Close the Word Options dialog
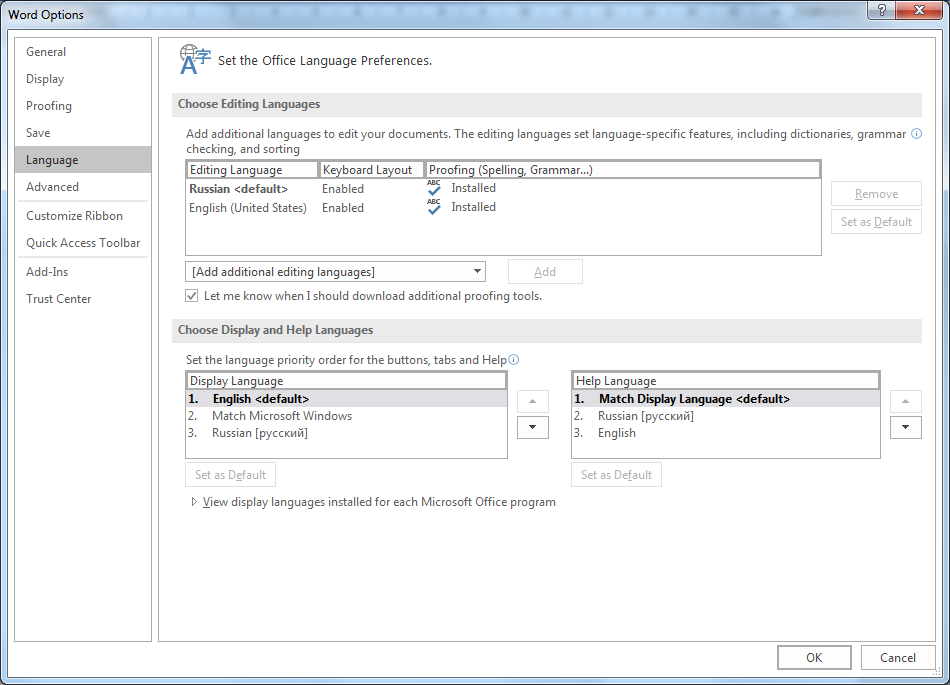This screenshot has height=685, width=950. [919, 10]
